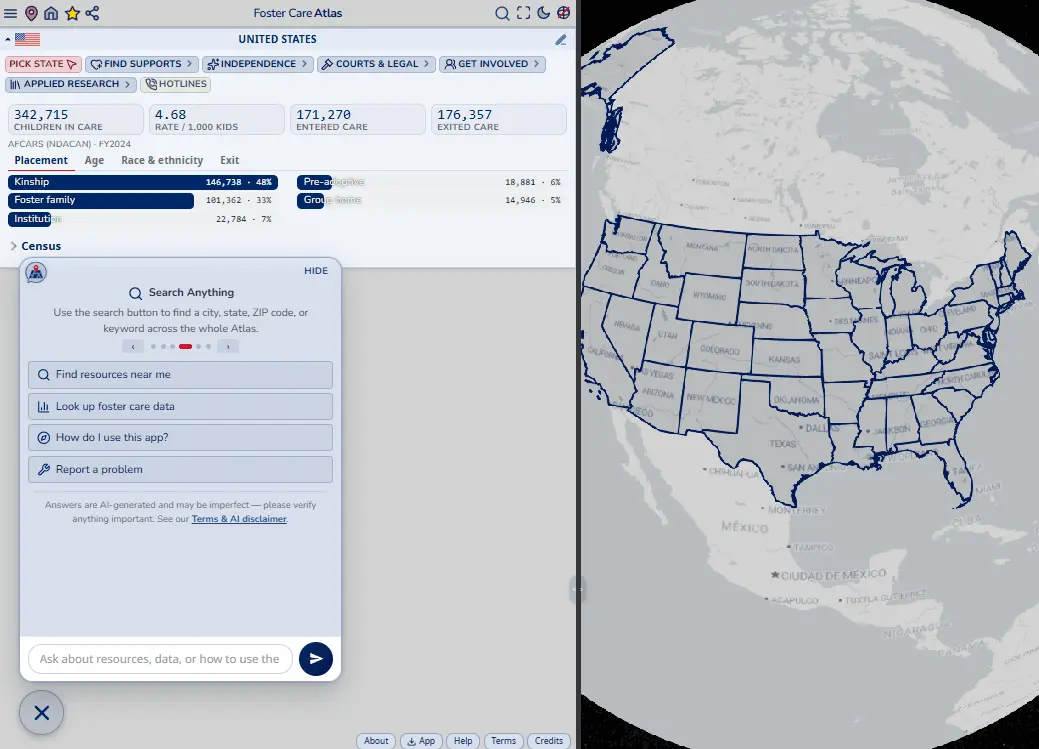Go to the home icon
Screen dimensions: 1039x749
[x=51, y=13]
